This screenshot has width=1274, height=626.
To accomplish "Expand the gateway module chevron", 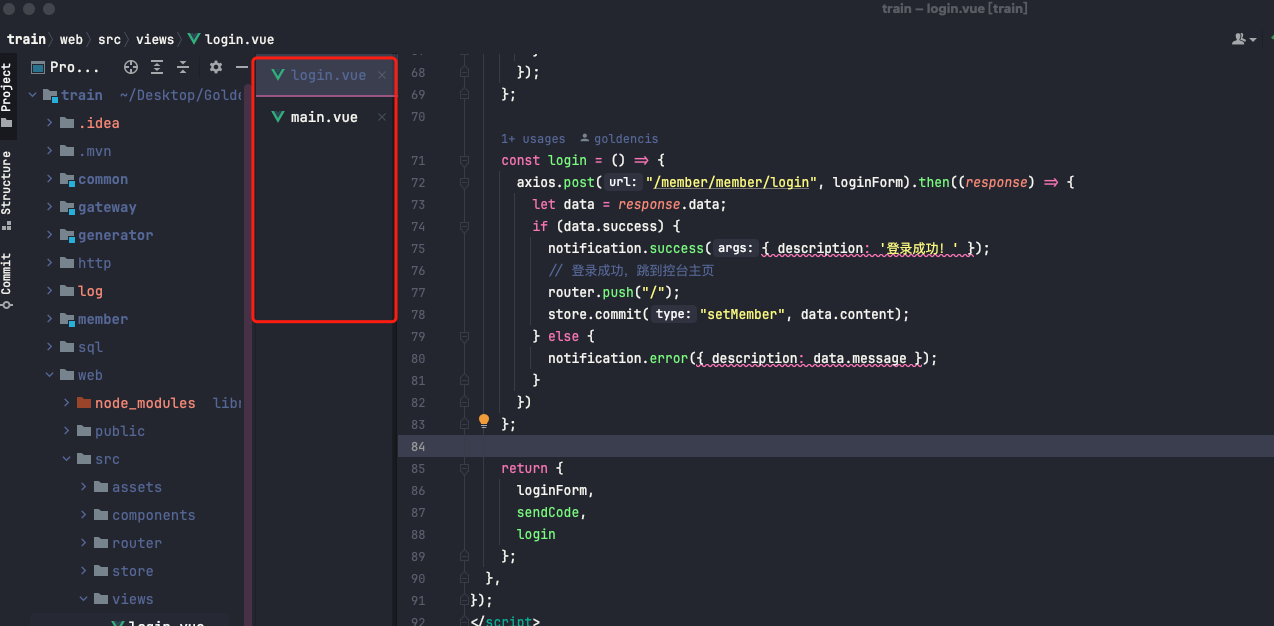I will point(50,207).
